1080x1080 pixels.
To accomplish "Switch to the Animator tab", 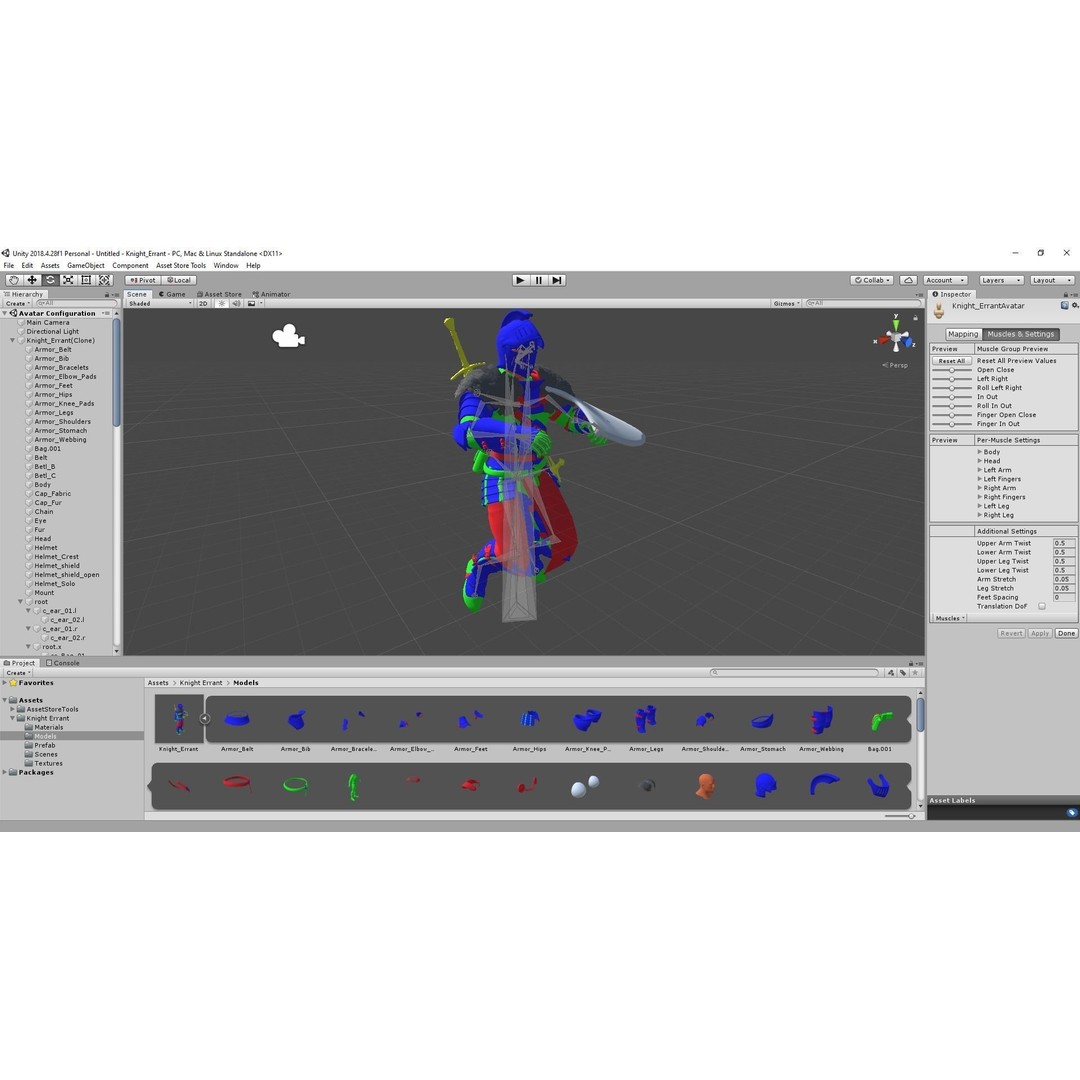I will pyautogui.click(x=271, y=294).
